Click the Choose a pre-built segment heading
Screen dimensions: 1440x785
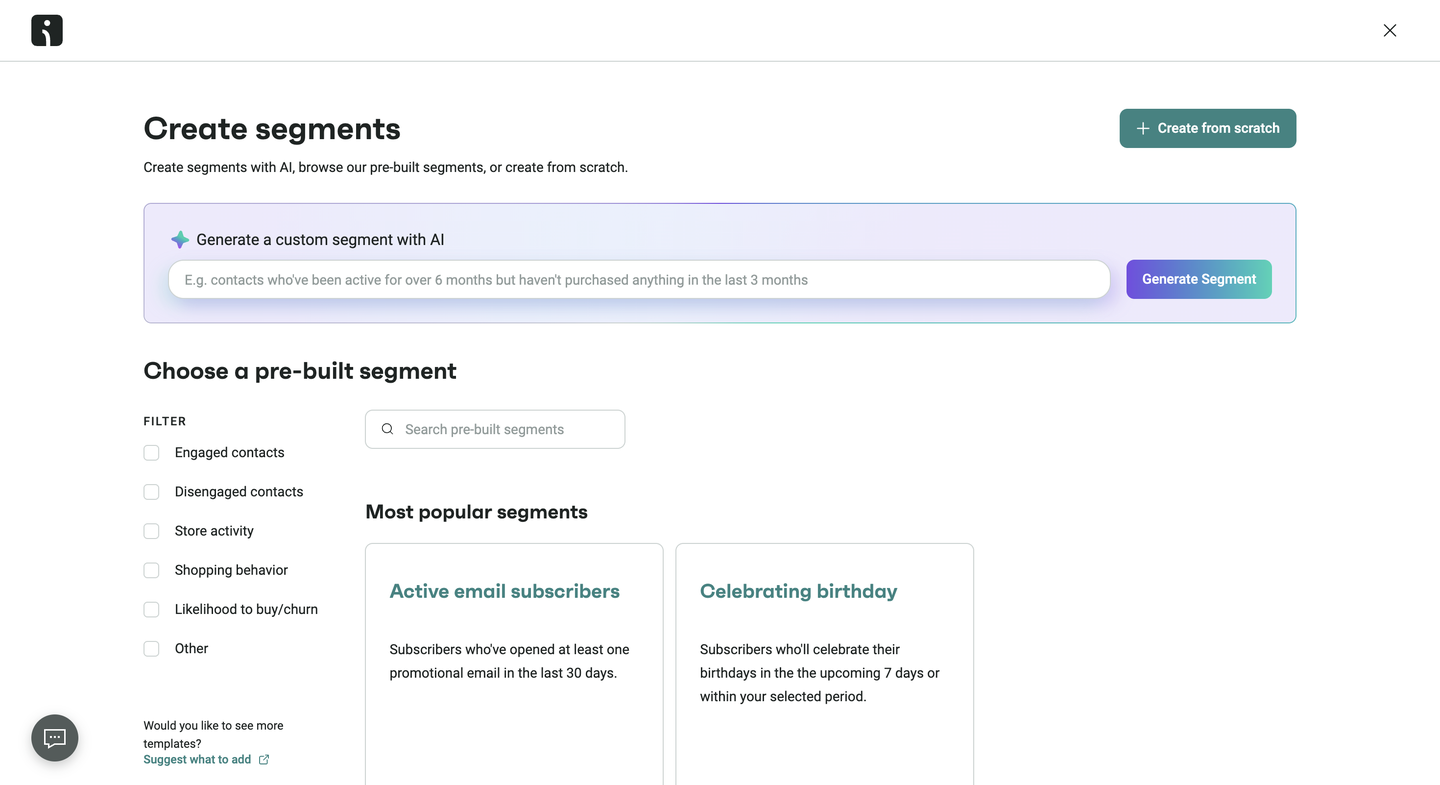click(300, 371)
